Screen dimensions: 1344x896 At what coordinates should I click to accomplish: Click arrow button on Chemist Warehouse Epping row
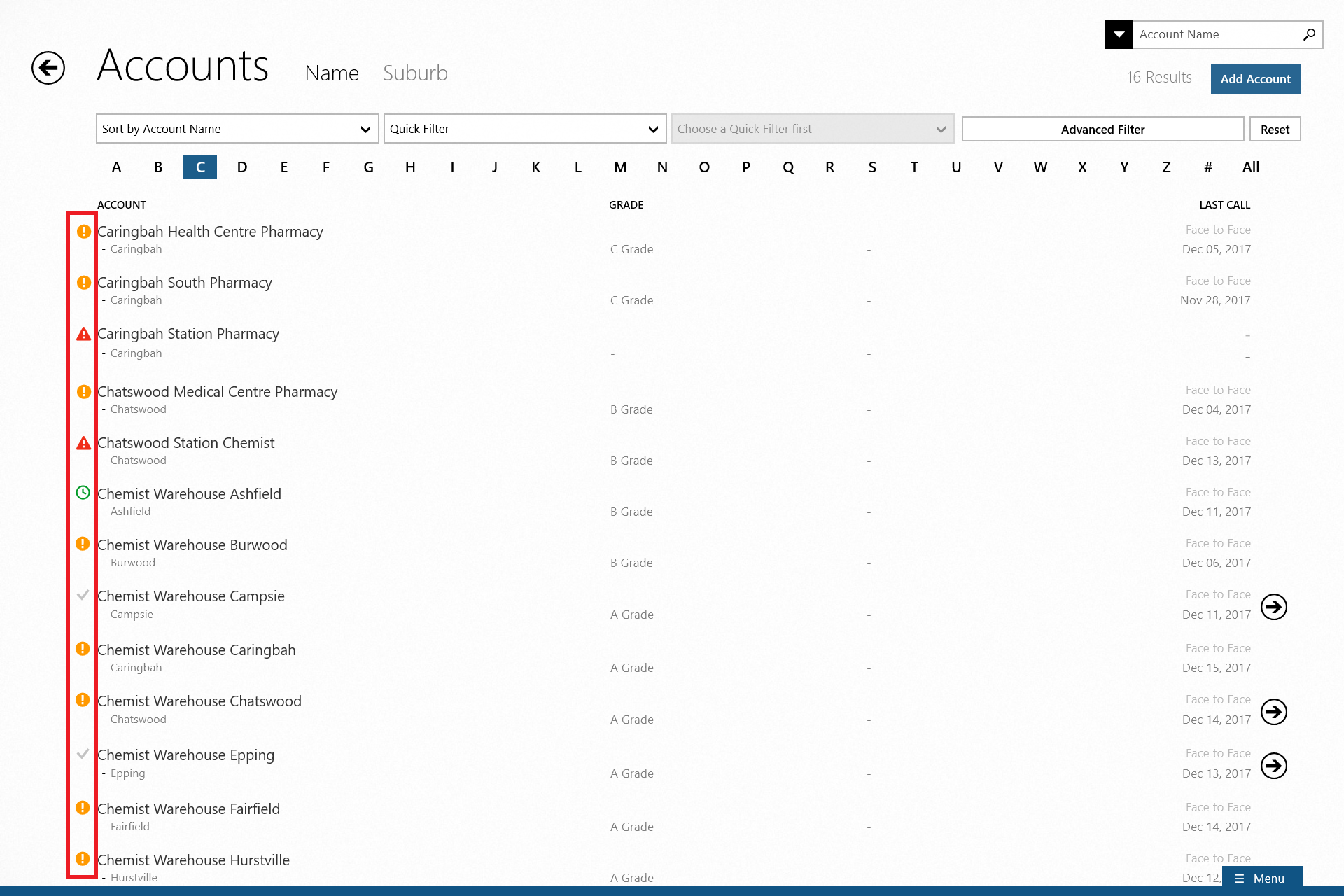(x=1273, y=766)
